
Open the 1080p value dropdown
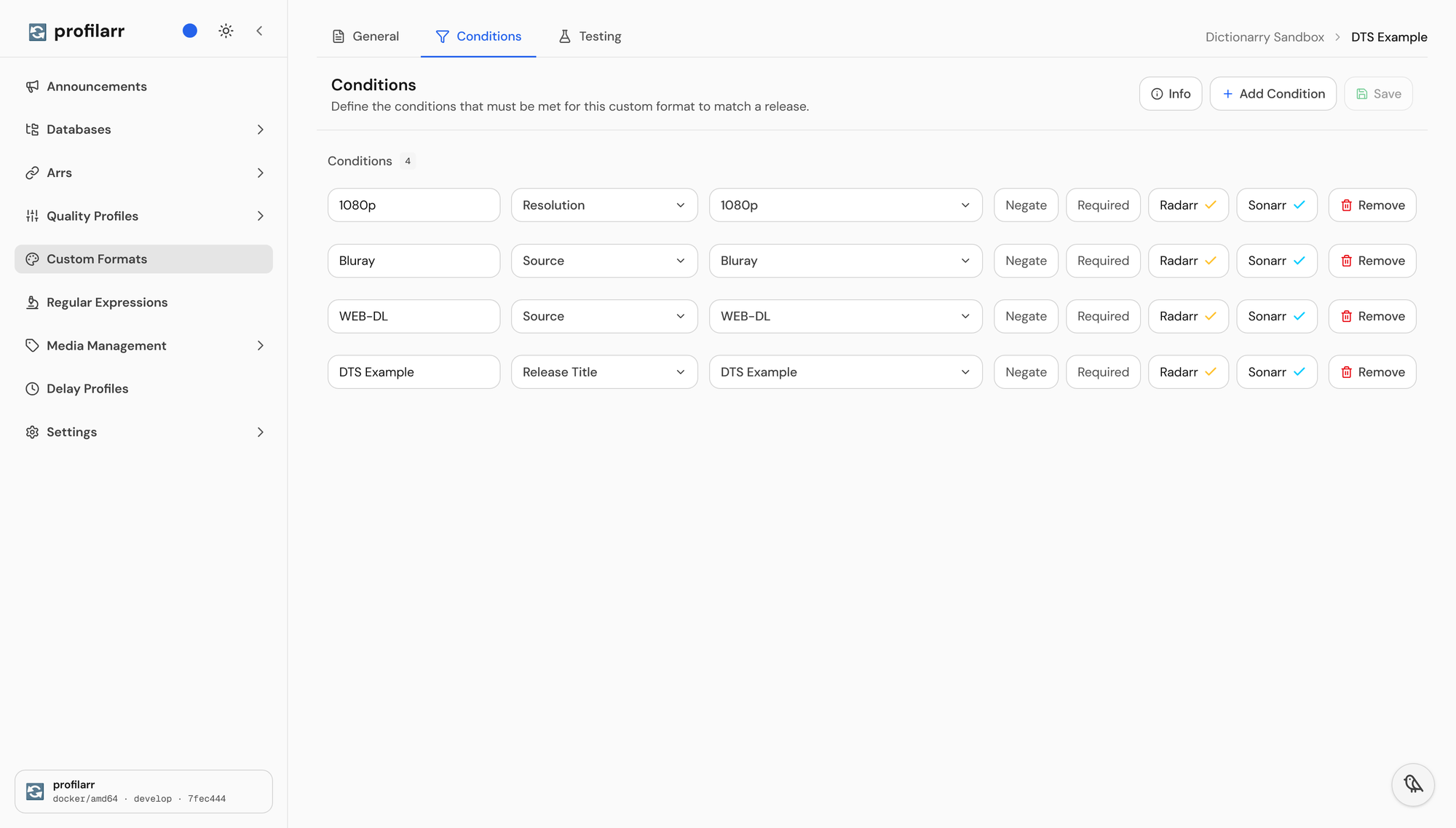(846, 205)
